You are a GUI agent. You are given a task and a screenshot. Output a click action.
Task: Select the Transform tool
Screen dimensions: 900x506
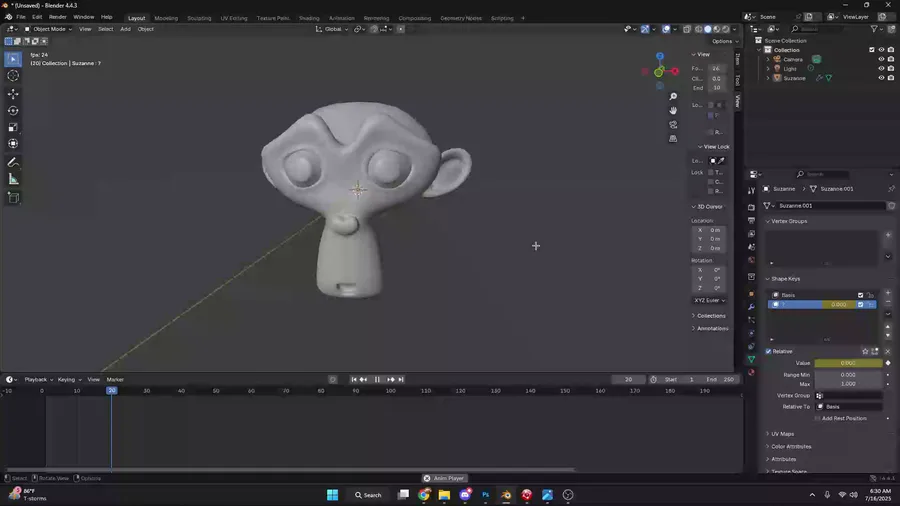coord(13,143)
